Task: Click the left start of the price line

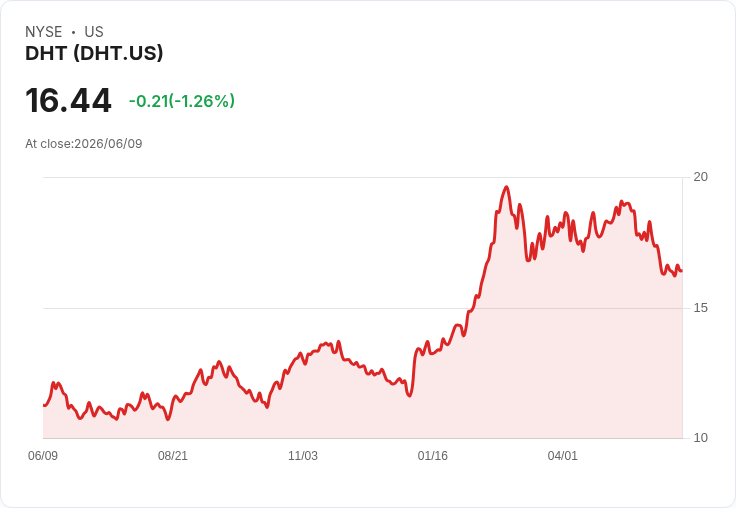Action: click(44, 405)
